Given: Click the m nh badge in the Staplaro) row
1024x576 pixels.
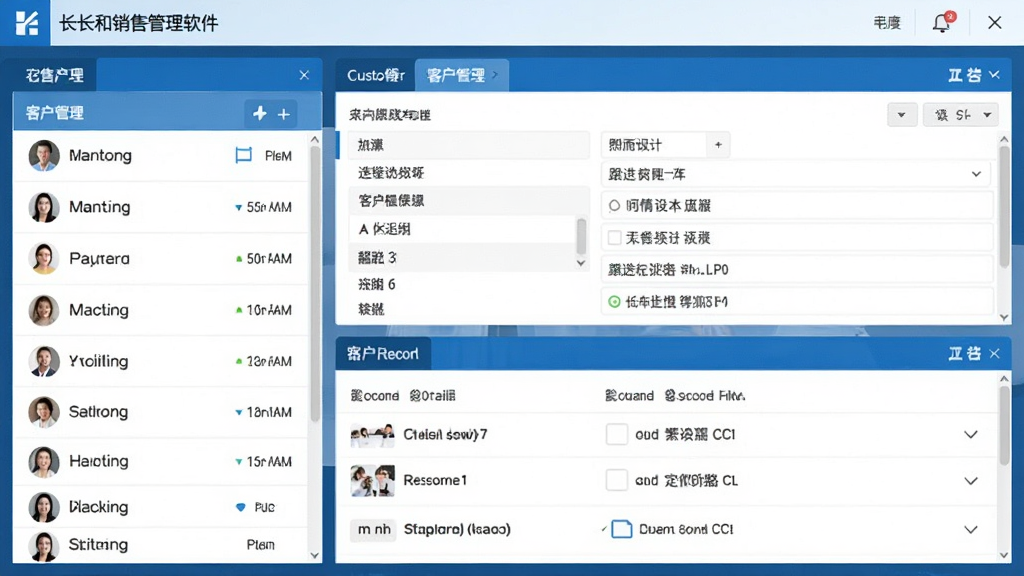Looking at the screenshot, I should tap(374, 530).
